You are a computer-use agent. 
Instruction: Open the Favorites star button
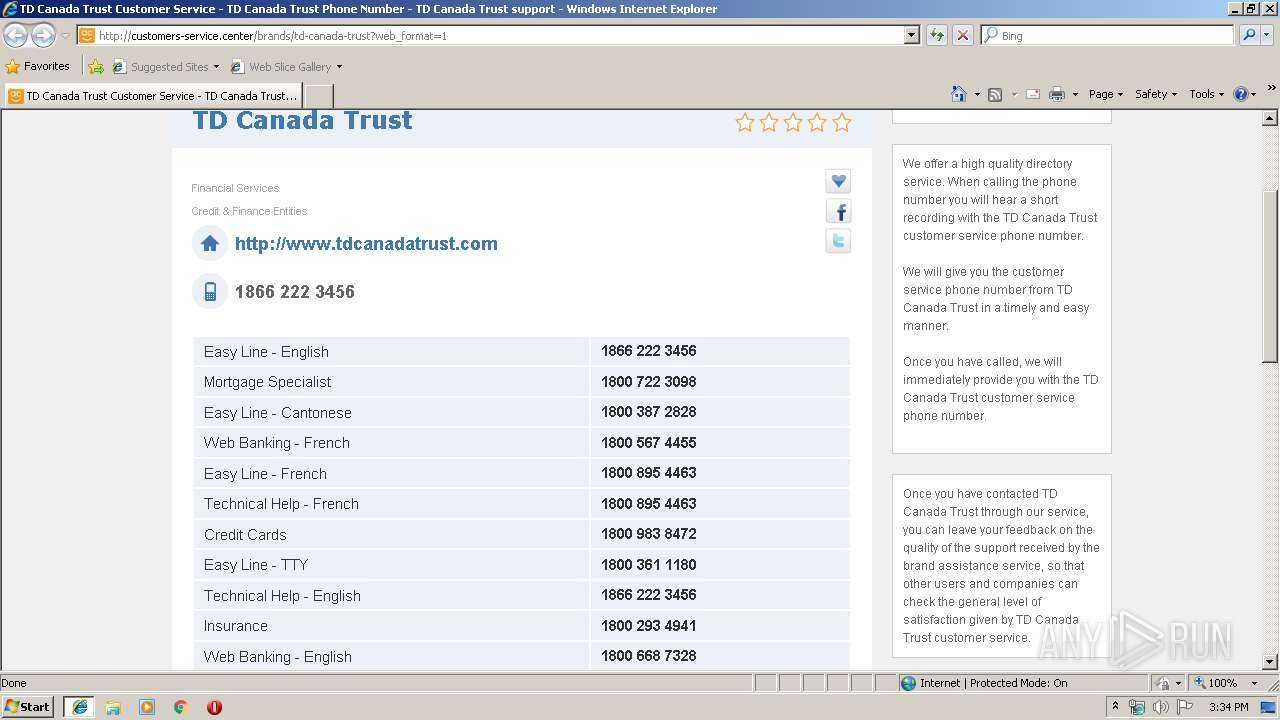[38, 67]
